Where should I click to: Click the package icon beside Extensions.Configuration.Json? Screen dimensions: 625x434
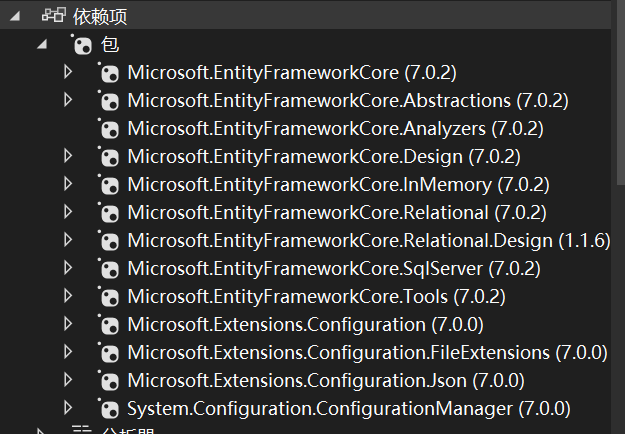click(109, 381)
